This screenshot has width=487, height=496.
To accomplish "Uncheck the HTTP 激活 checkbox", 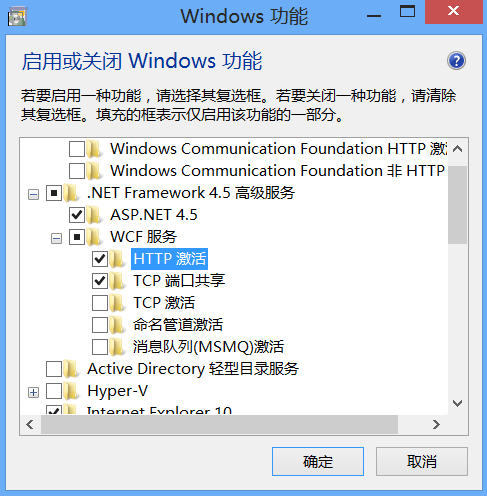I will tap(100, 259).
